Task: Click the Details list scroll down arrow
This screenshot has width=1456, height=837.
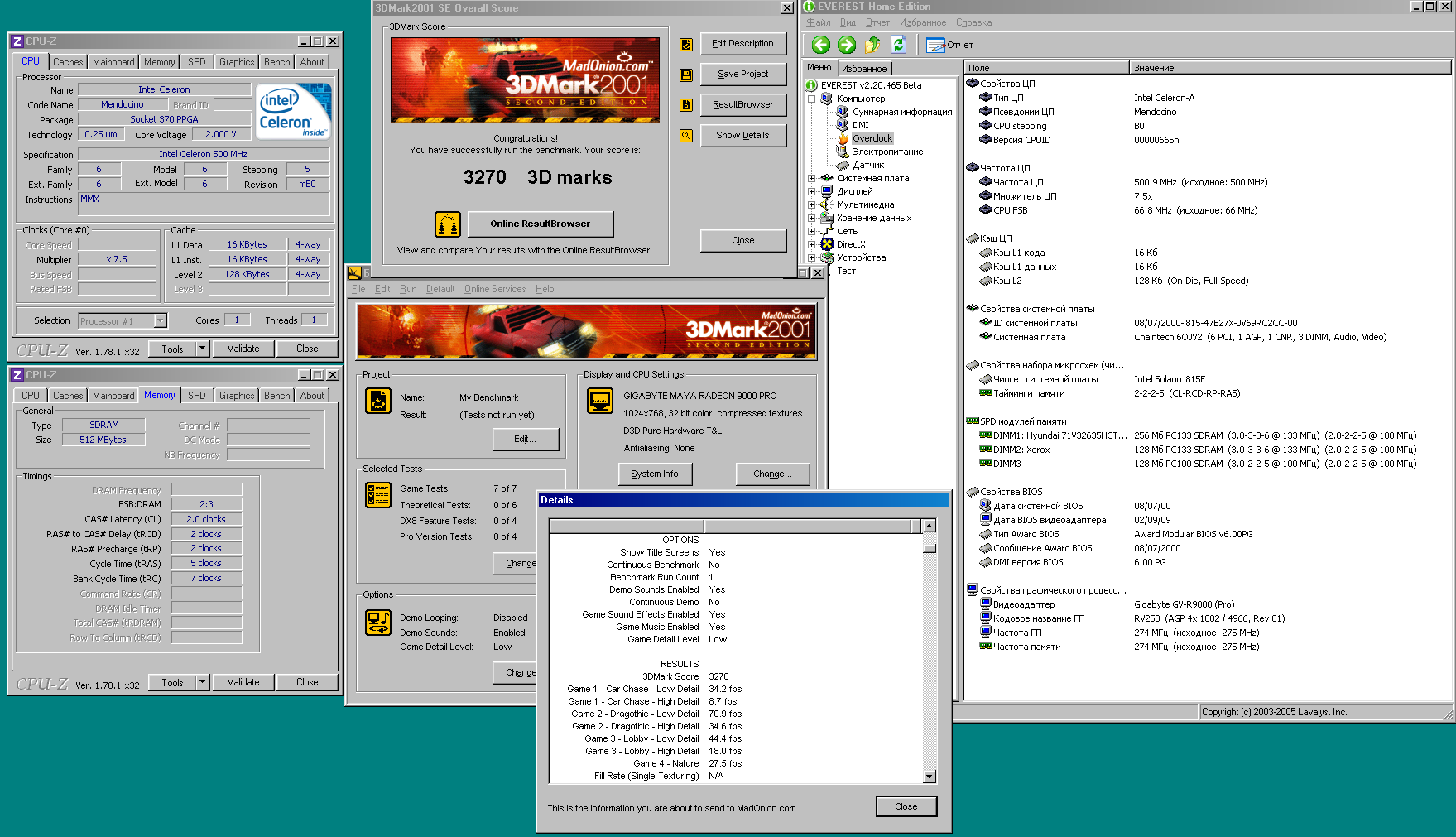Action: 930,776
